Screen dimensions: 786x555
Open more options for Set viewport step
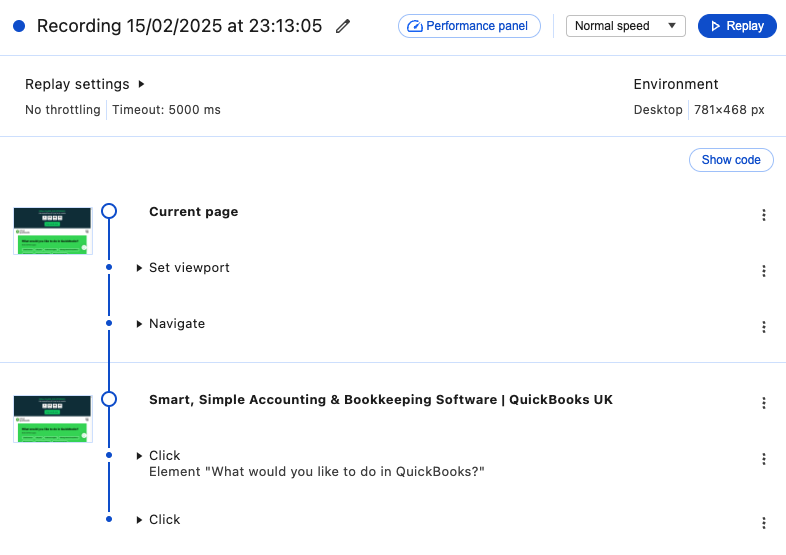[763, 271]
